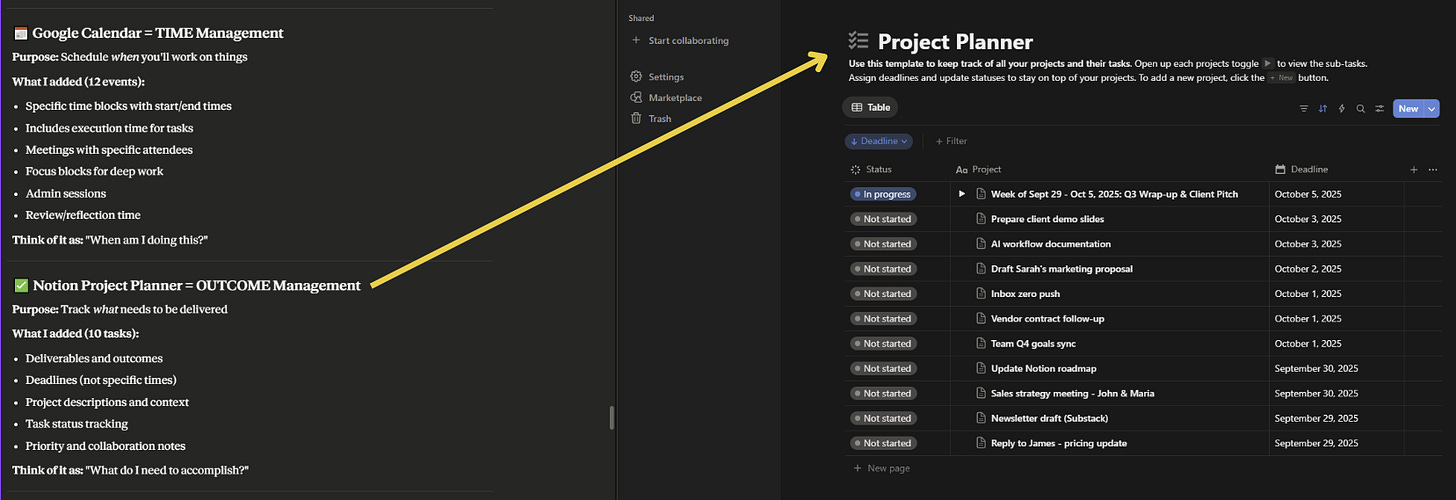Click the left panel's vertical scrollbar thumb
Viewport: 1456px width, 500px height.
point(612,417)
